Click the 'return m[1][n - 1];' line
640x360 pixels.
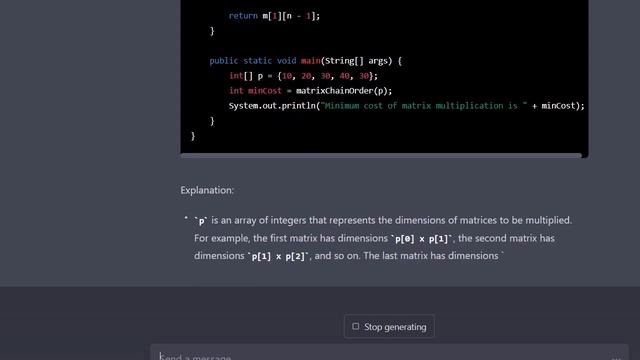pyautogui.click(x=274, y=16)
